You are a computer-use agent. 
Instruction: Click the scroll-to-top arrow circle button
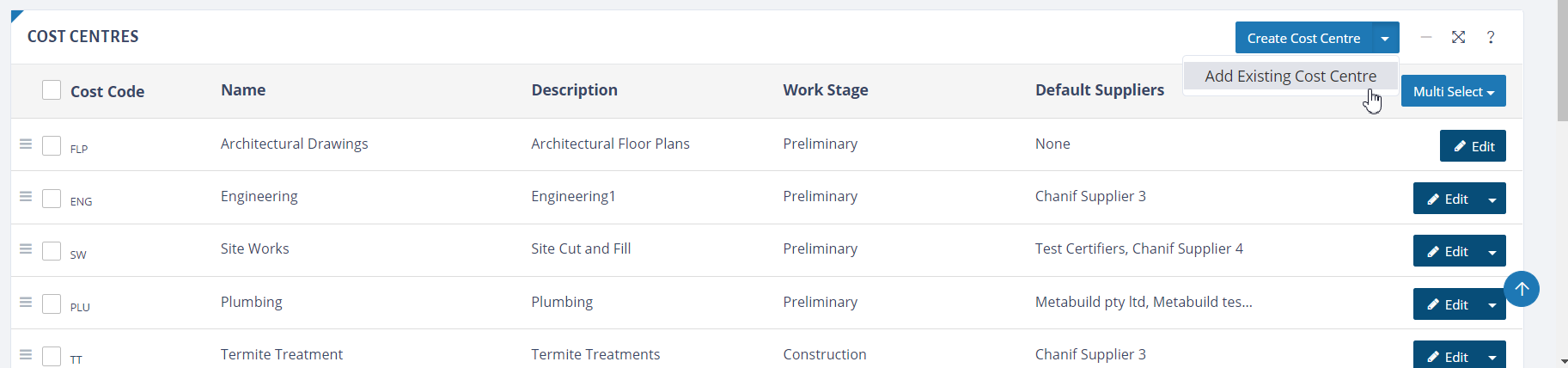1522,289
